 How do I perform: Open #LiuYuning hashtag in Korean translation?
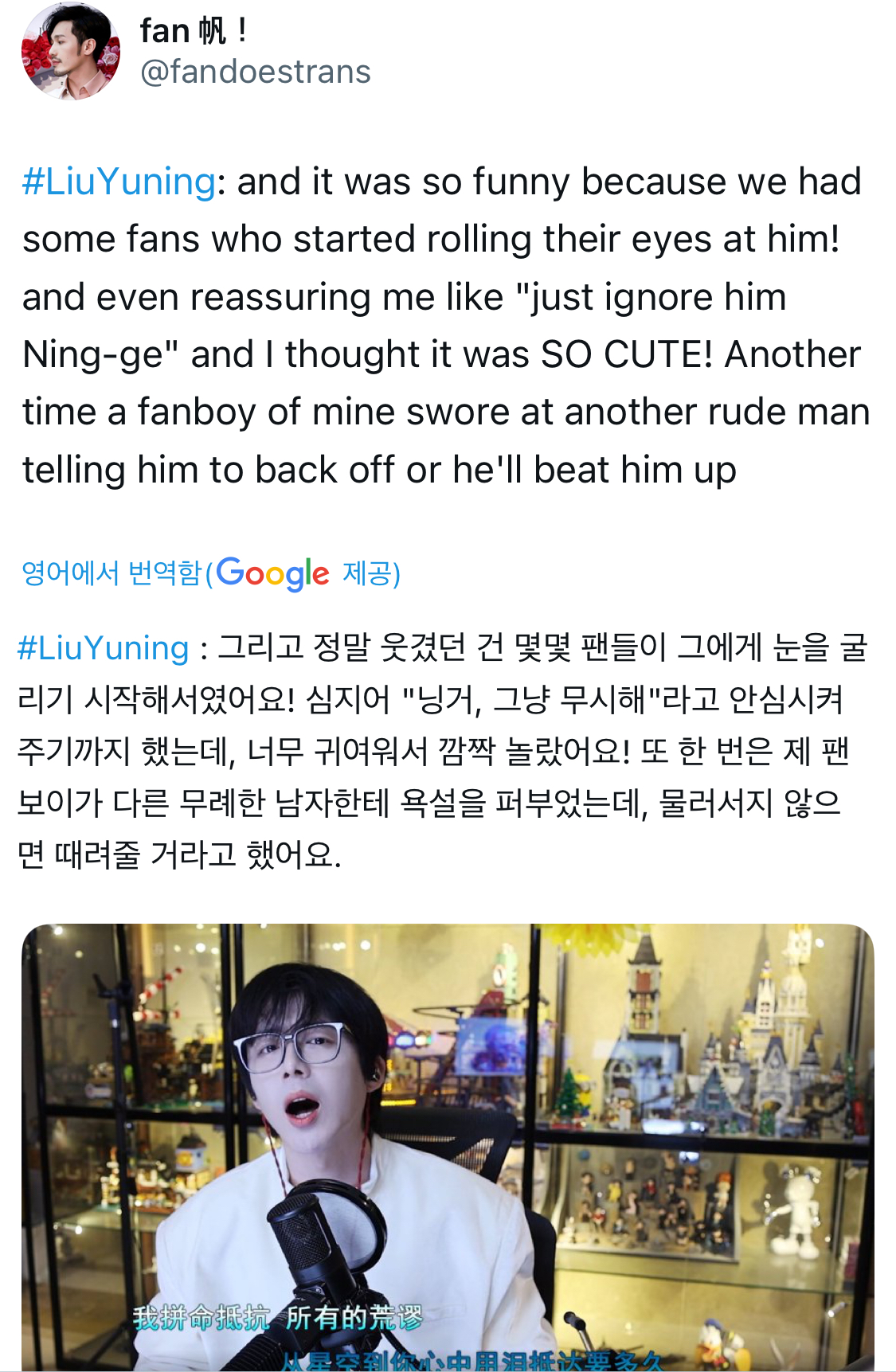click(104, 648)
